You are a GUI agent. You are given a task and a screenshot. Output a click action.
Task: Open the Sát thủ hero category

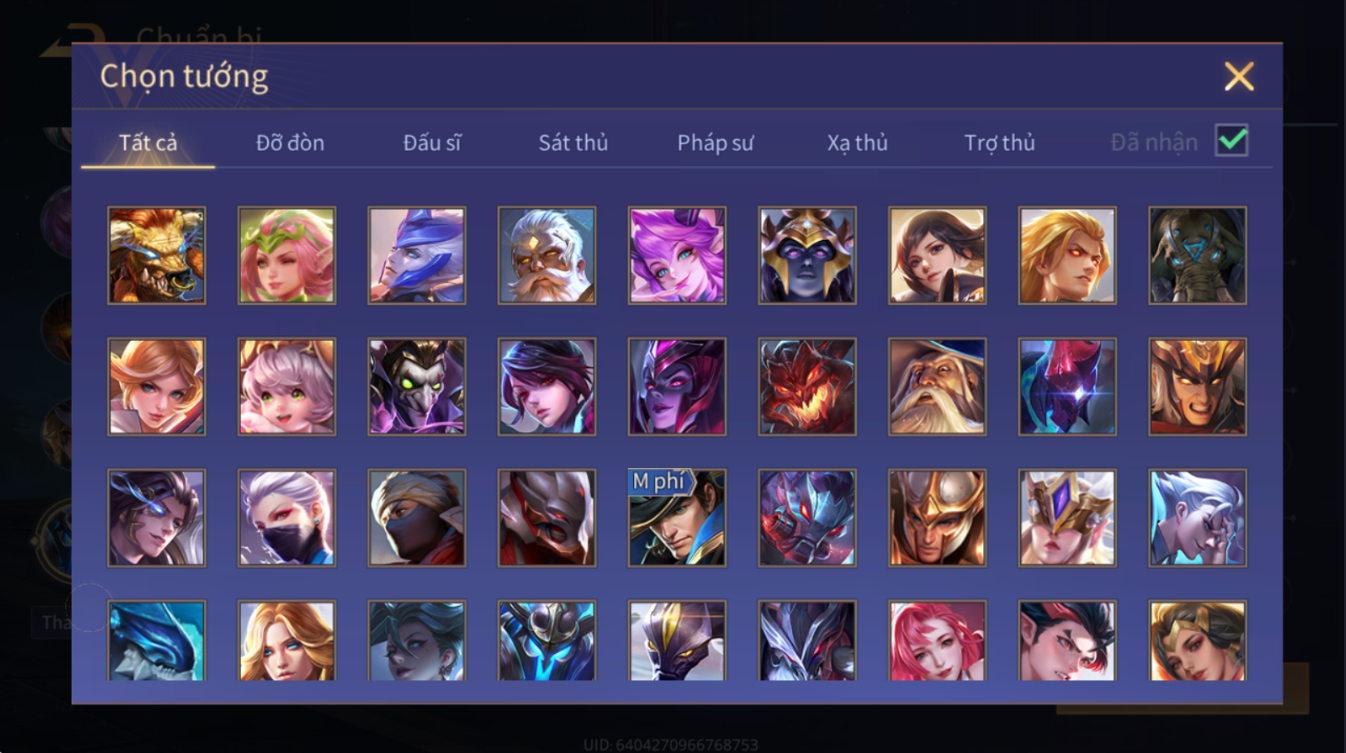point(573,143)
